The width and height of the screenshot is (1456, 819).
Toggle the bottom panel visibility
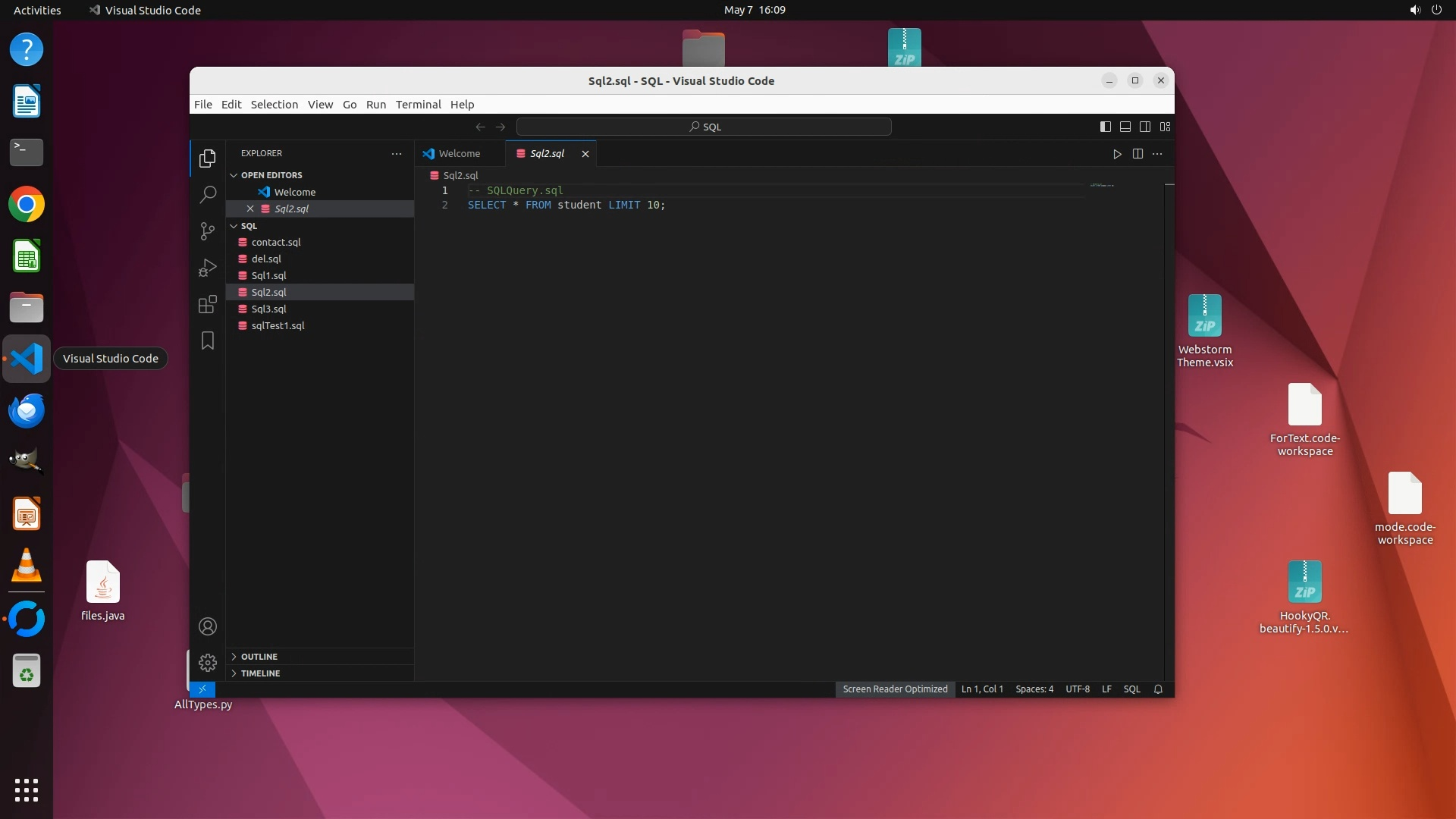pyautogui.click(x=1125, y=127)
